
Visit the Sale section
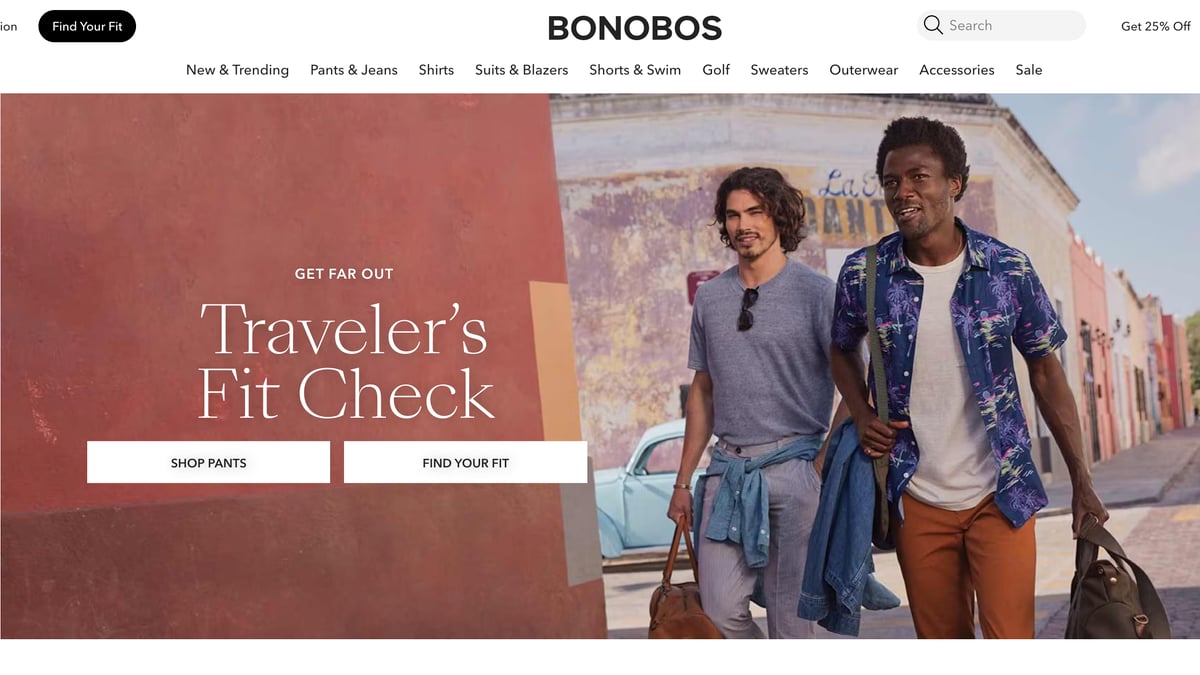coord(1029,70)
